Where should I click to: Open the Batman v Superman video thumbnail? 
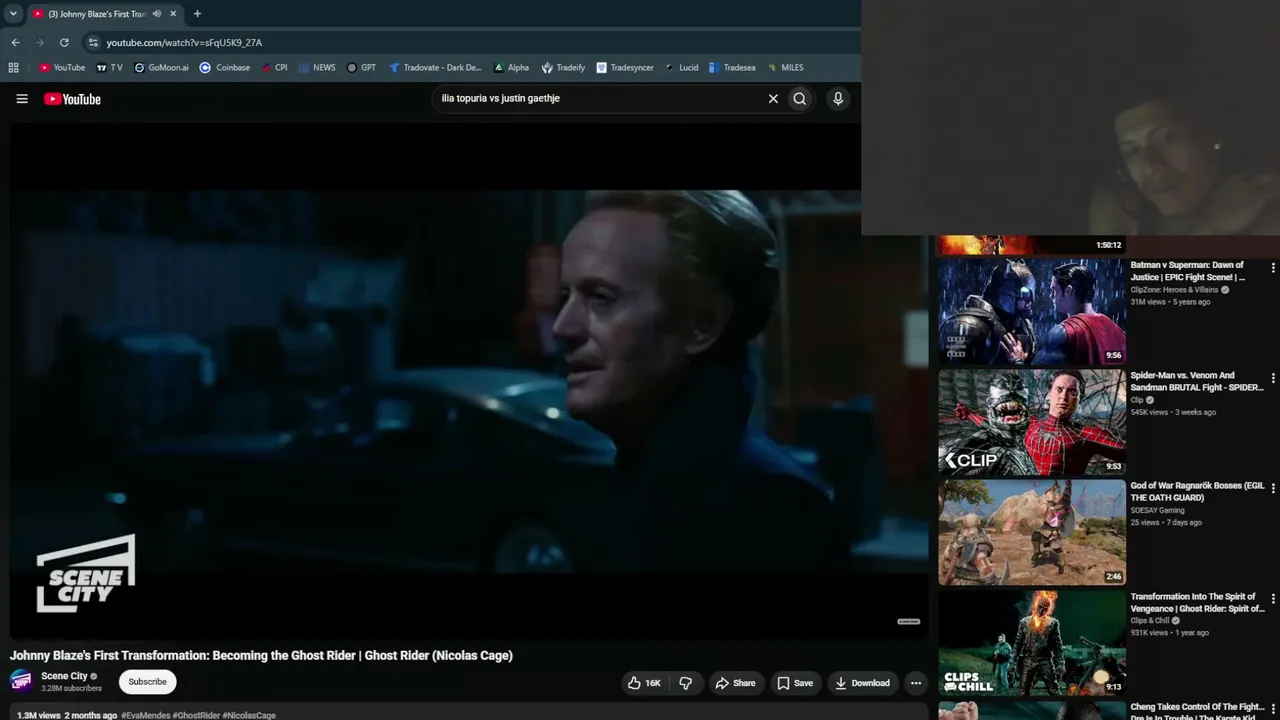point(1032,312)
